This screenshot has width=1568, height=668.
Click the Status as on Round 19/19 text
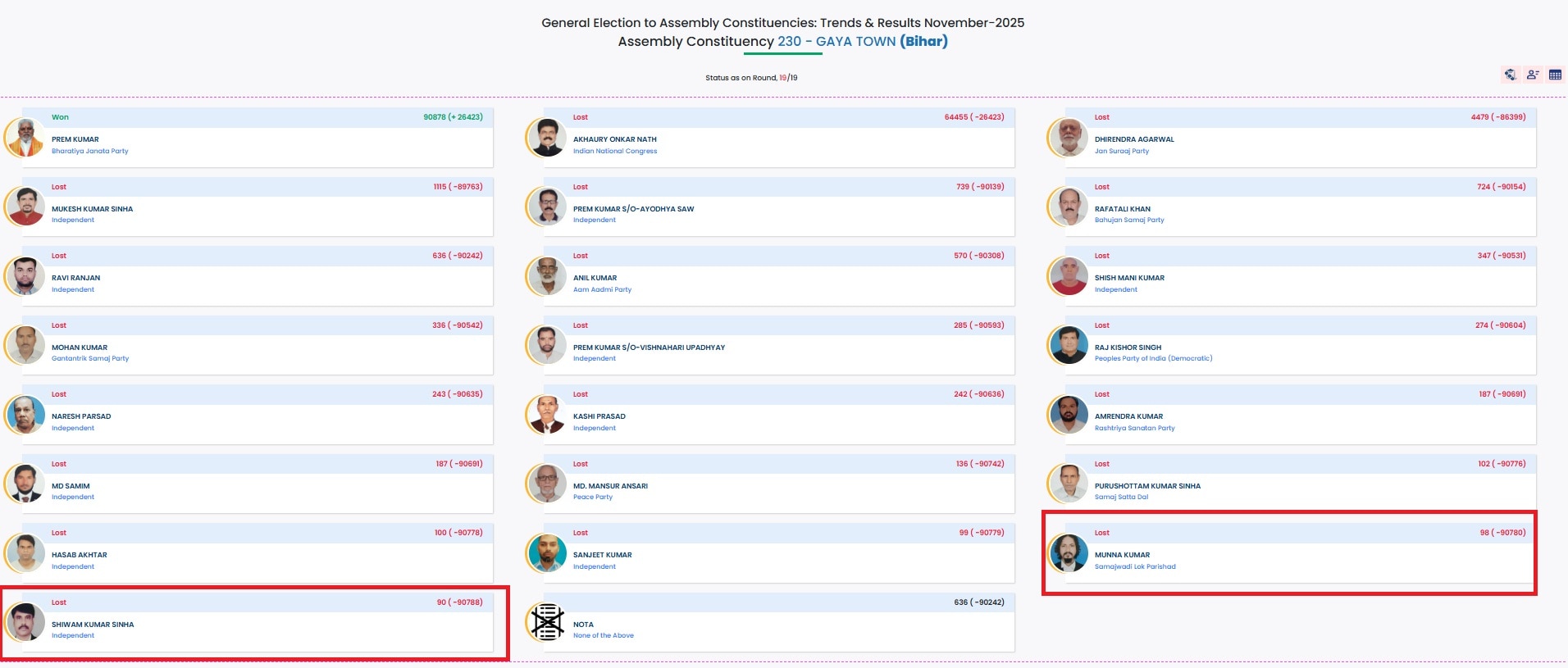(x=751, y=78)
